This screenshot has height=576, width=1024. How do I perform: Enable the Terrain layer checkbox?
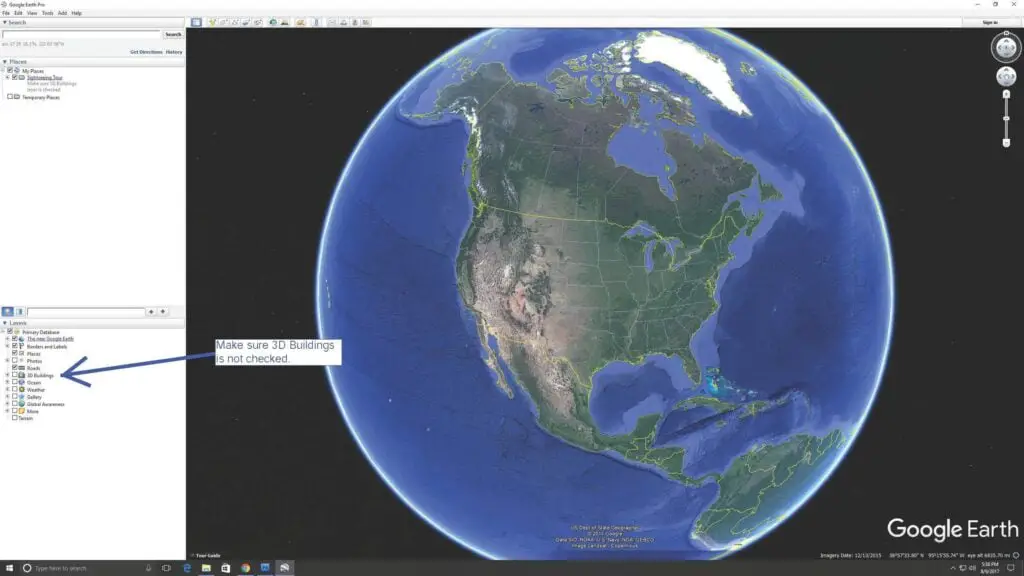14,418
